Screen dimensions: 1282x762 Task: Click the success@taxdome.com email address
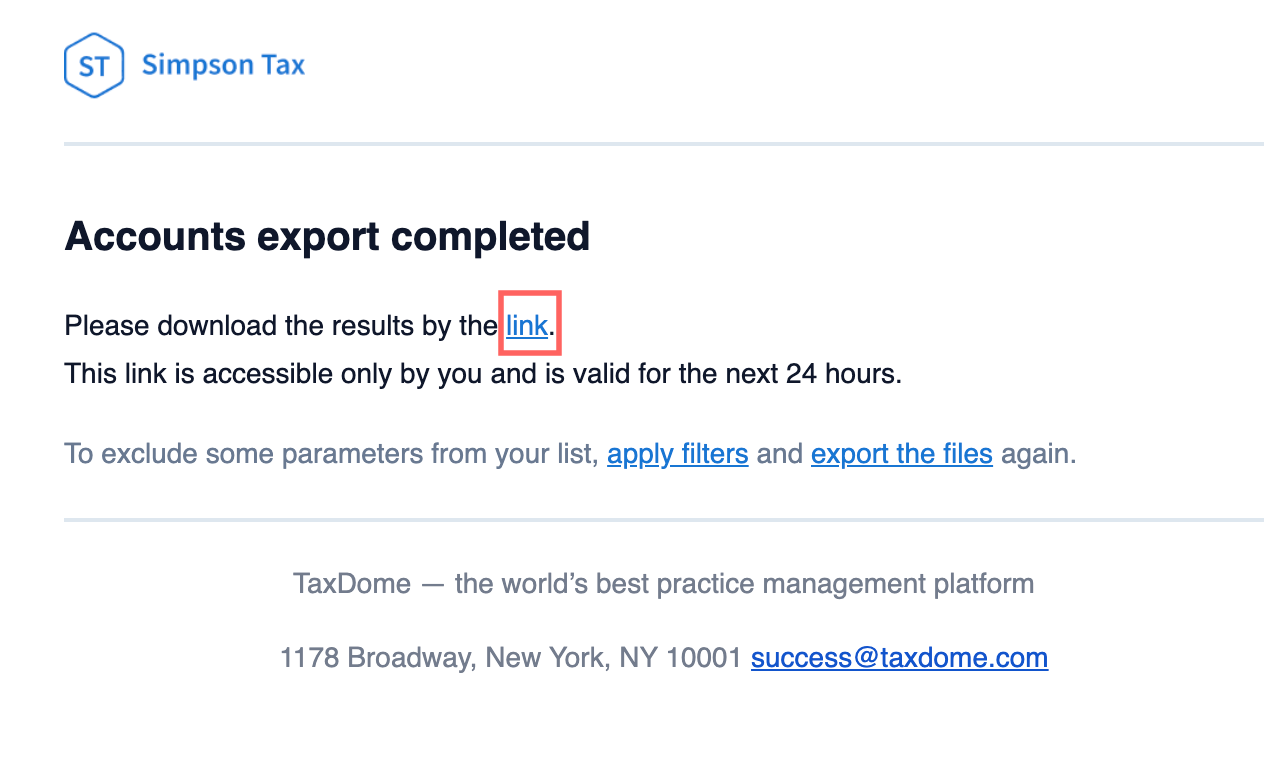pyautogui.click(x=899, y=658)
